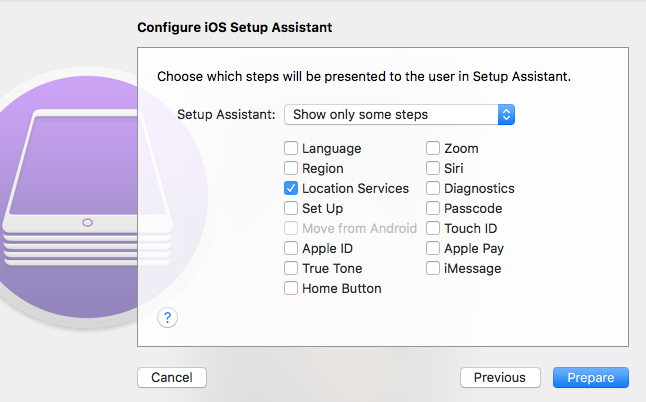Tick the Siri checkbox
The width and height of the screenshot is (646, 402).
[x=433, y=168]
